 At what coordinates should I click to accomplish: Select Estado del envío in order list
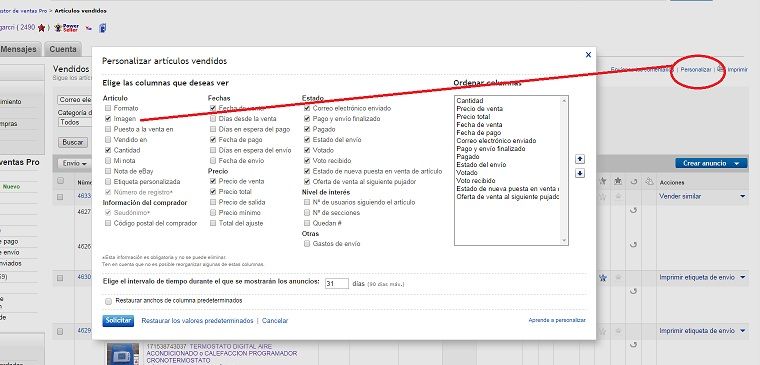click(x=481, y=165)
